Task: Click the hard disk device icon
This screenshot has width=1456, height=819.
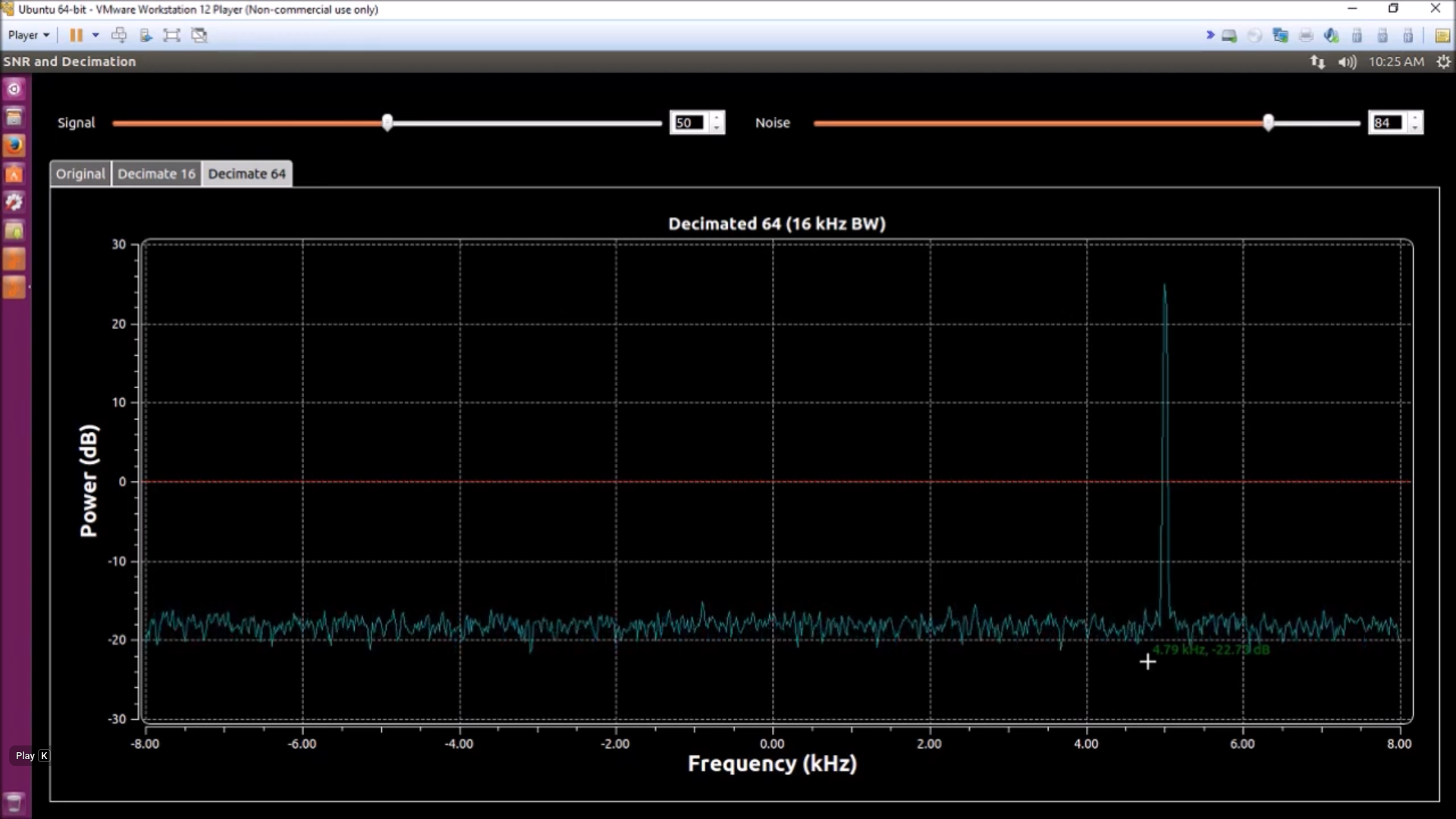Action: [1229, 36]
